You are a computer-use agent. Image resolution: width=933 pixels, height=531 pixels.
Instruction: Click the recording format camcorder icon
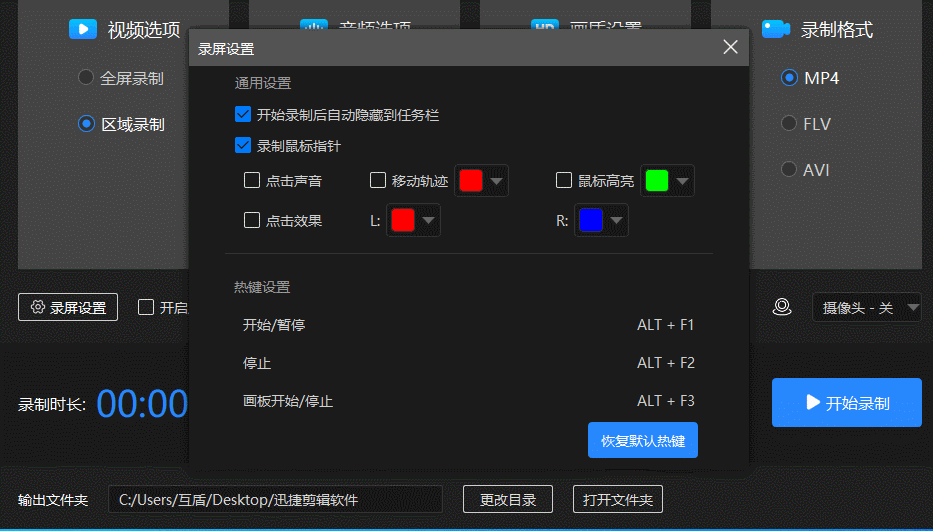click(776, 29)
